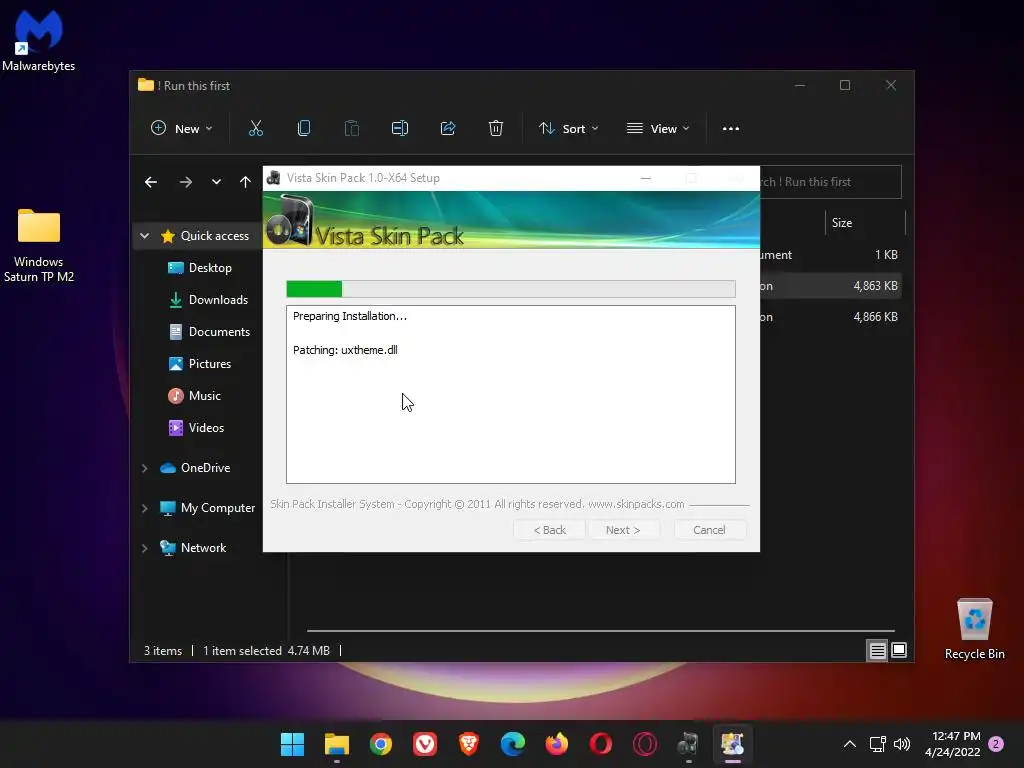Click the network tray icon
The height and width of the screenshot is (768, 1024).
click(x=878, y=744)
